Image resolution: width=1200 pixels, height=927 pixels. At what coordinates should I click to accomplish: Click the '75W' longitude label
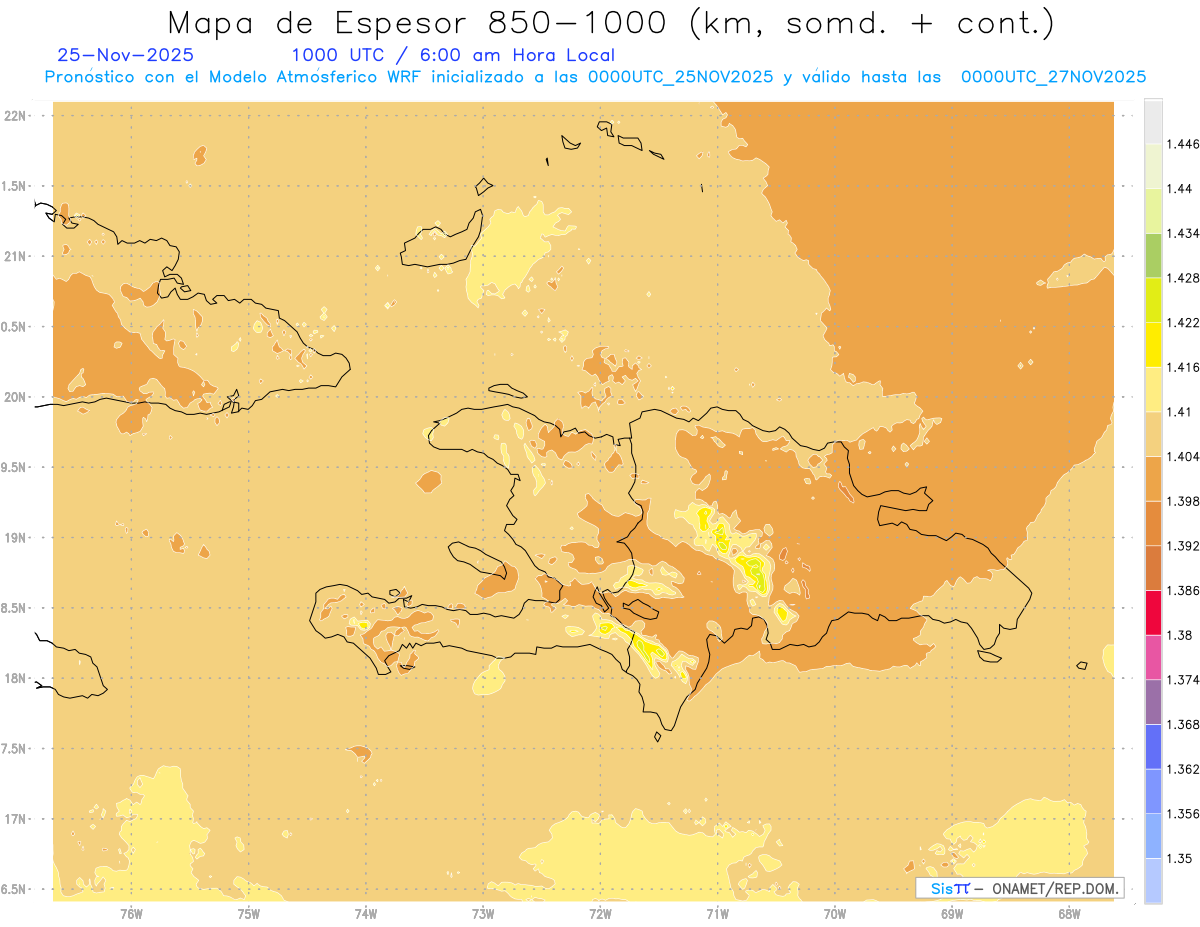pyautogui.click(x=249, y=914)
